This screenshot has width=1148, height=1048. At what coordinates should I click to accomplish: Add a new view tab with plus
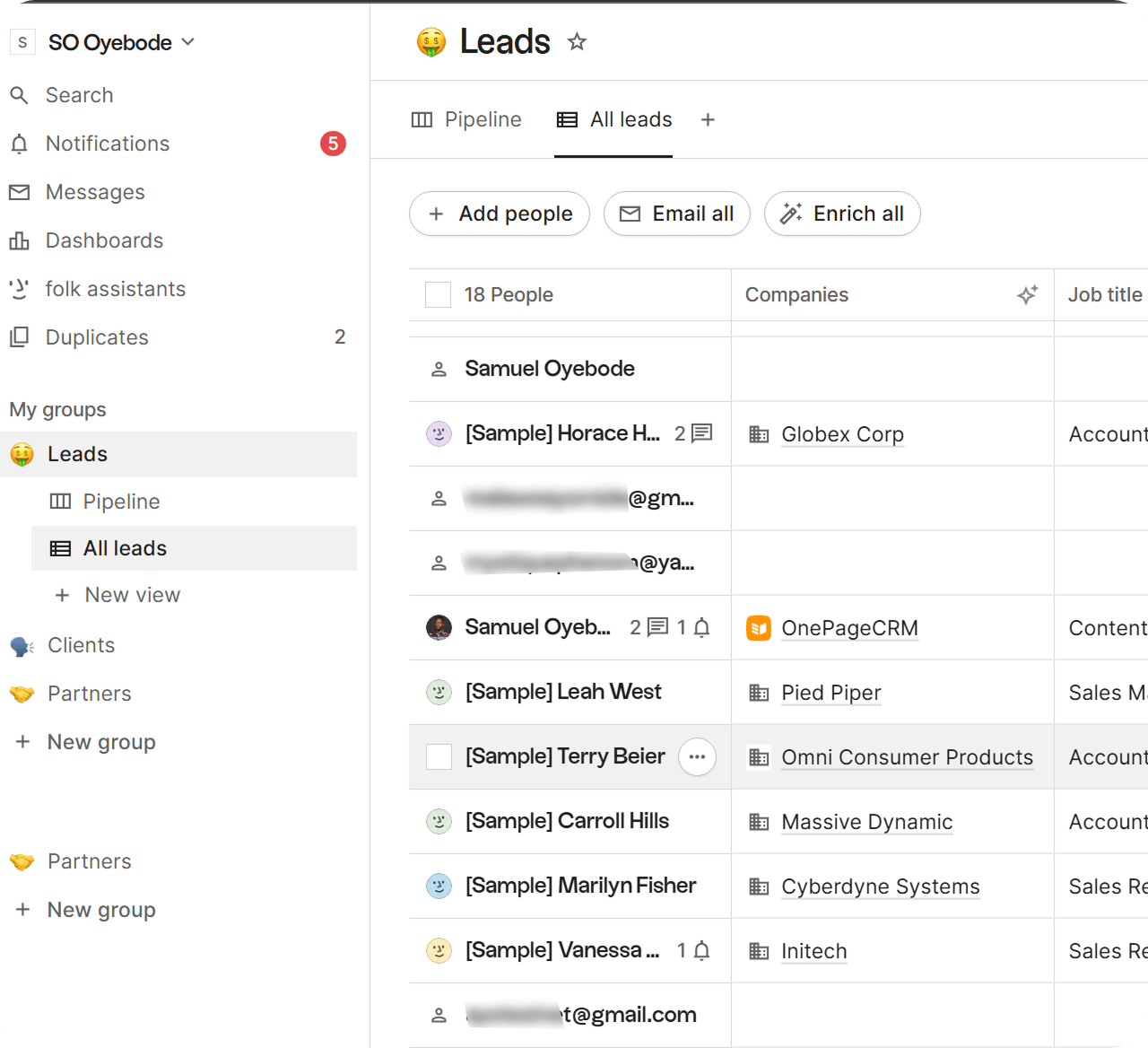coord(708,120)
